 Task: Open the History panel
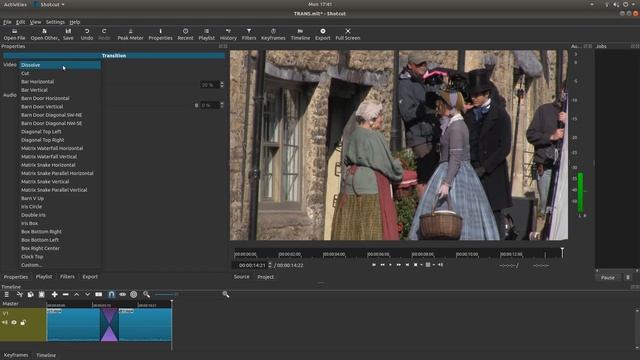tap(228, 34)
